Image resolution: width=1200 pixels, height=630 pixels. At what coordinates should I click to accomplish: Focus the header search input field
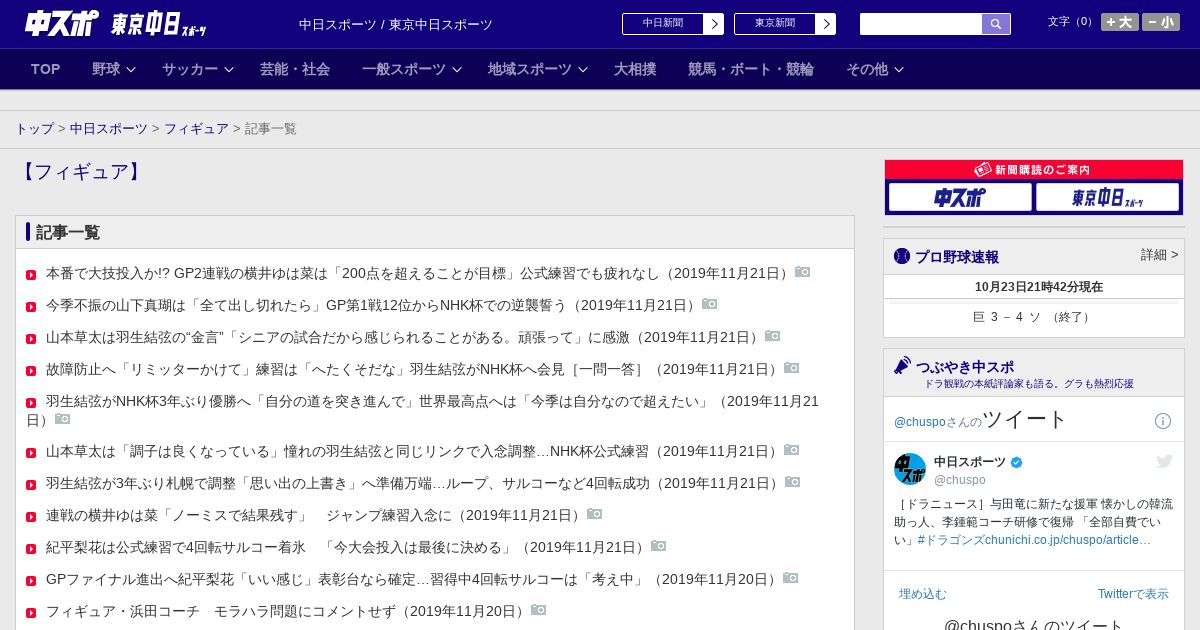921,24
